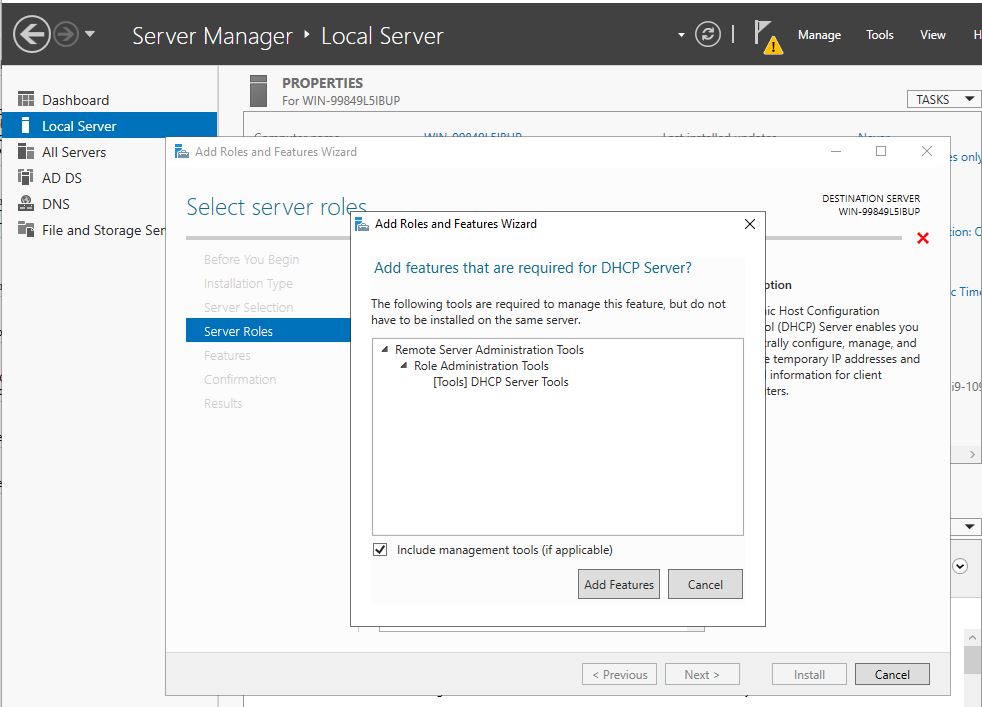Click the All Servers sidebar icon
The height and width of the screenshot is (707, 982).
point(26,152)
